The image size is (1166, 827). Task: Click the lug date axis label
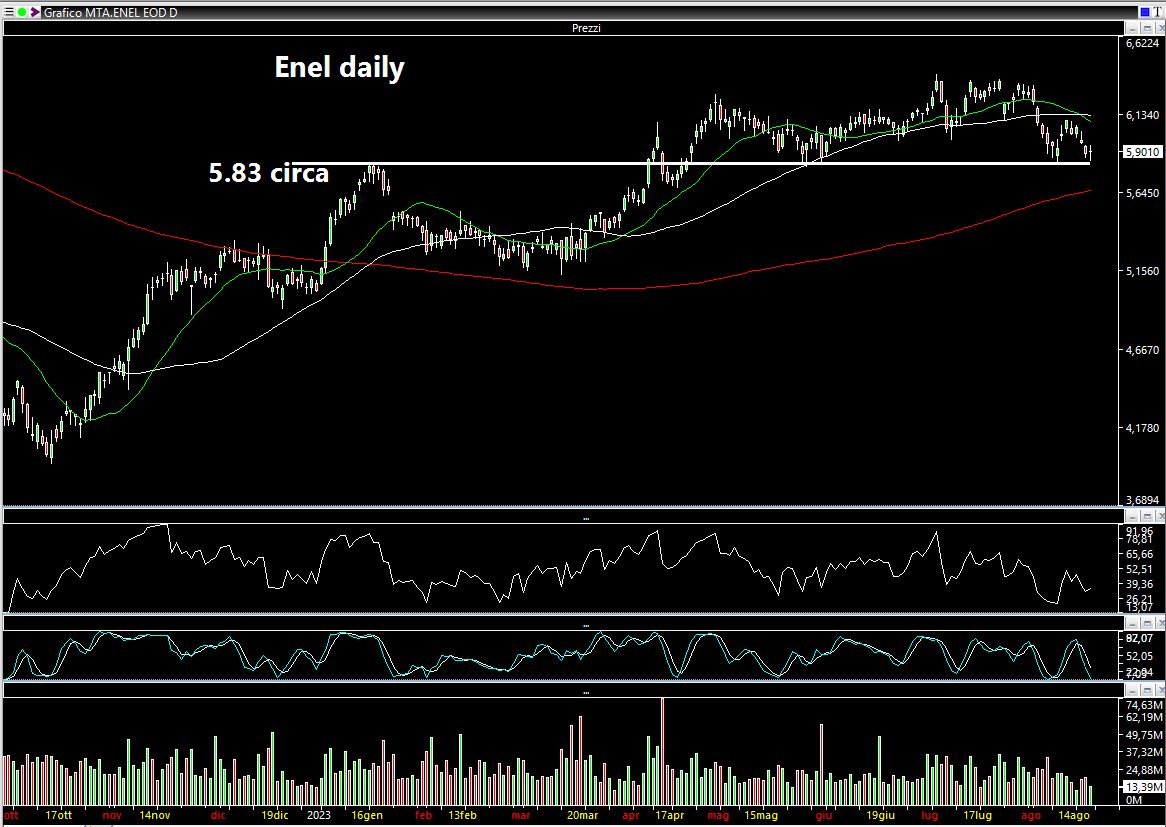pos(930,815)
